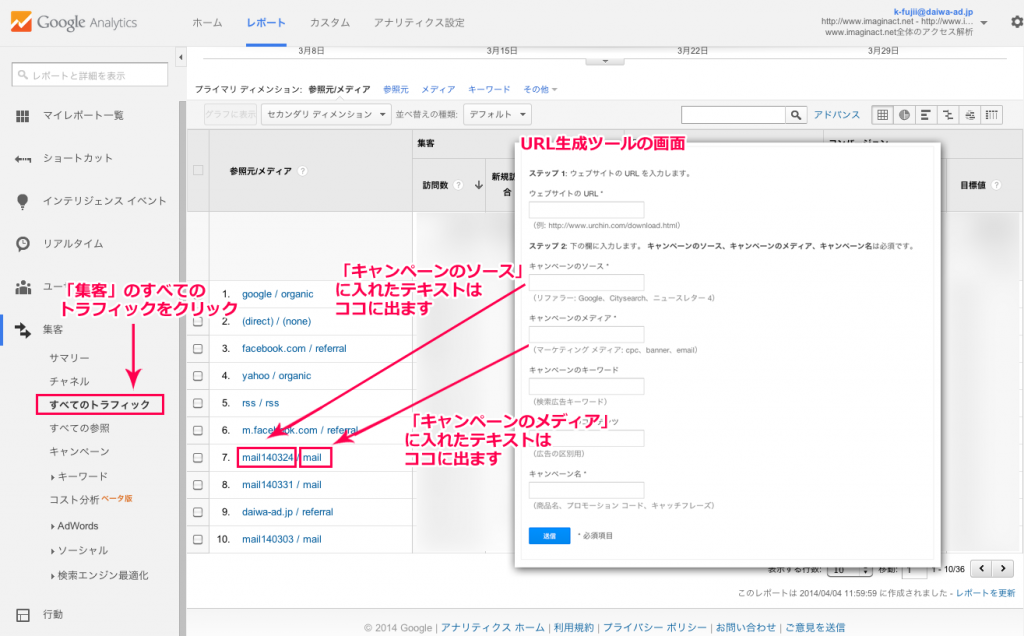The image size is (1024, 636).
Task: Click the インテリジェンス イベント lightbulb icon
Action: (x=23, y=202)
